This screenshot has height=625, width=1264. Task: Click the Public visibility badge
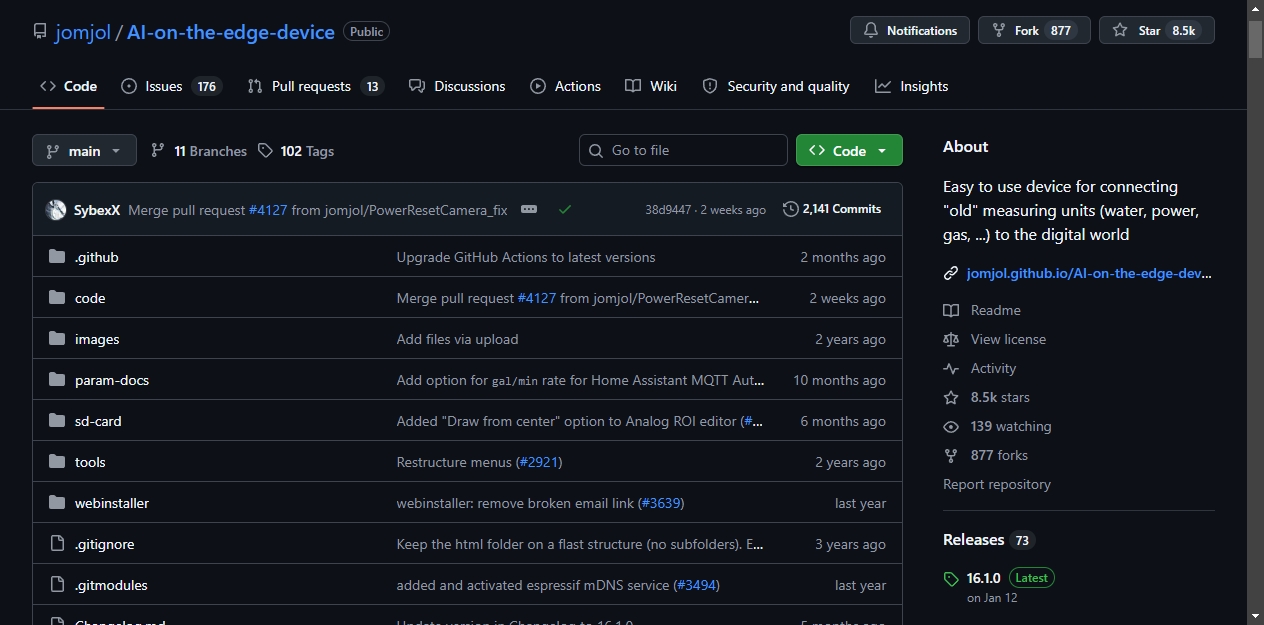pos(366,32)
